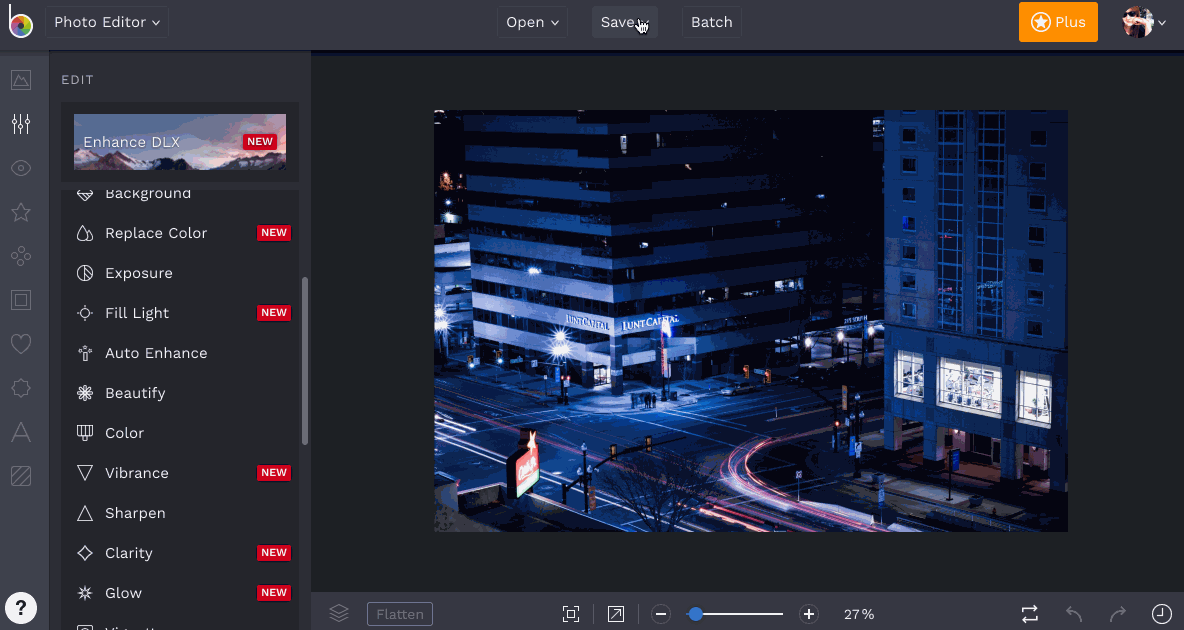Image resolution: width=1184 pixels, height=630 pixels.
Task: Click the night city photo on canvas
Action: (751, 321)
